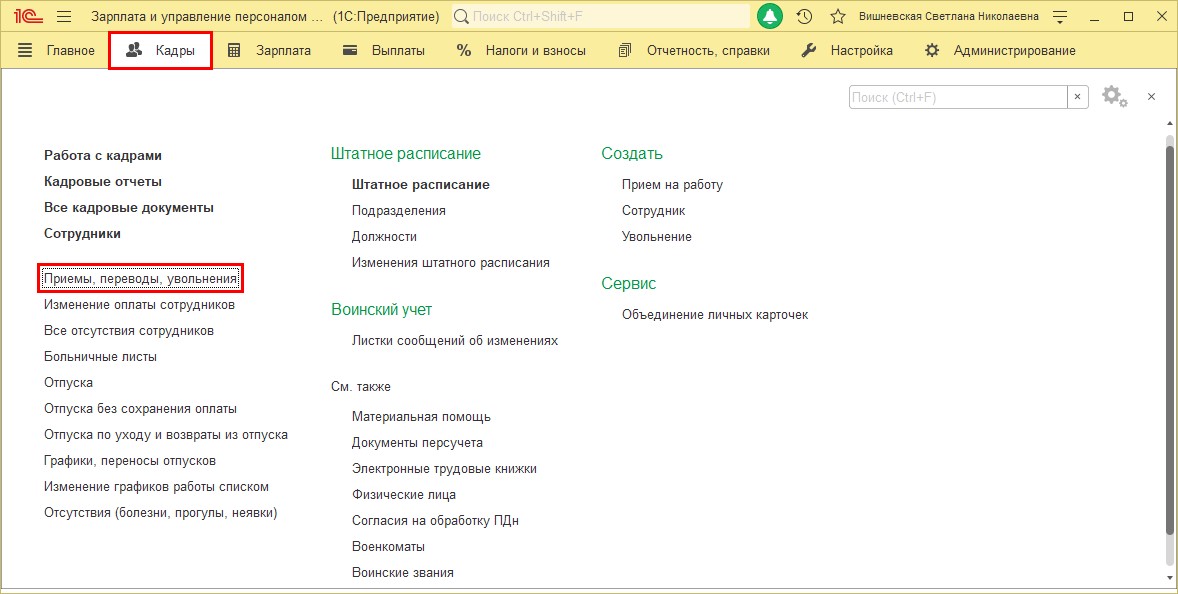The height and width of the screenshot is (594, 1178).
Task: Open Изменение графиков работы списком
Action: point(156,487)
